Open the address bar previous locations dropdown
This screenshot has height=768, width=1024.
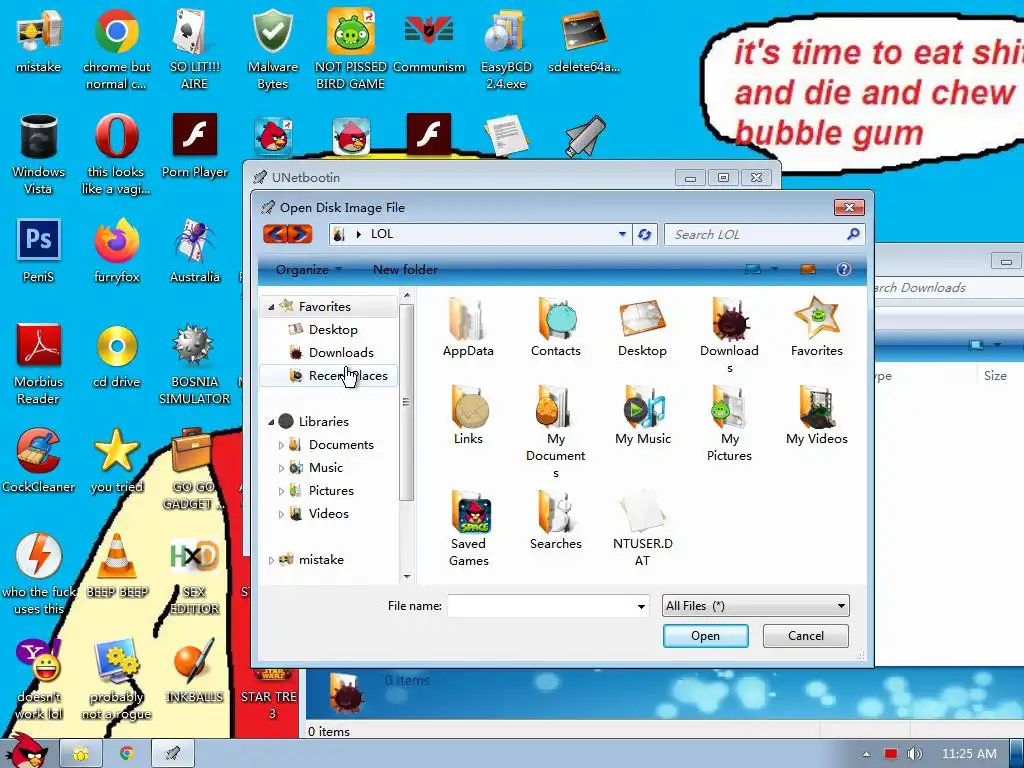point(622,234)
